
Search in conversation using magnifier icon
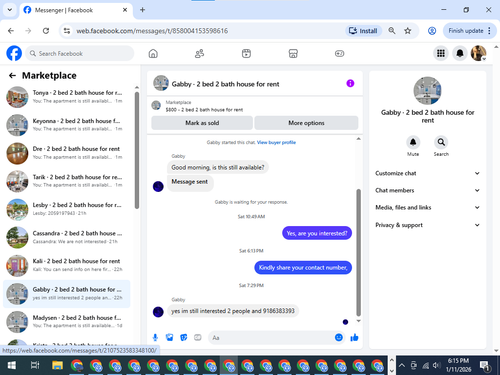[441, 142]
